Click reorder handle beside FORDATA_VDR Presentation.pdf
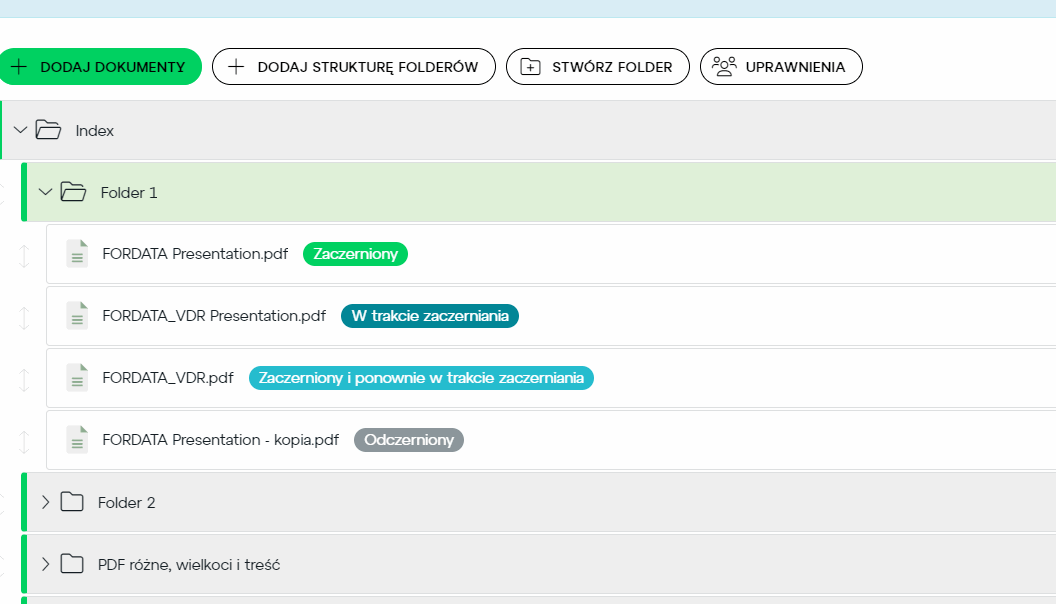The image size is (1056, 604). [24, 318]
